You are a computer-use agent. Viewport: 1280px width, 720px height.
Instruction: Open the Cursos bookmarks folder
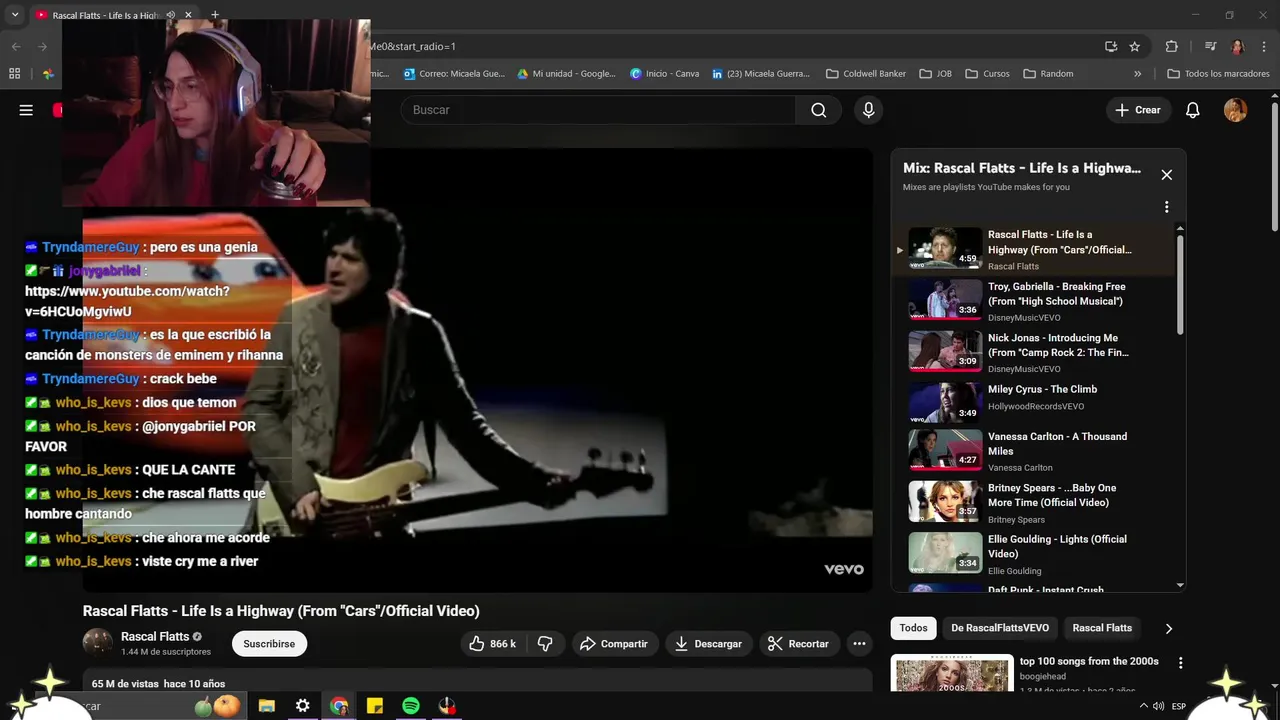tap(986, 74)
